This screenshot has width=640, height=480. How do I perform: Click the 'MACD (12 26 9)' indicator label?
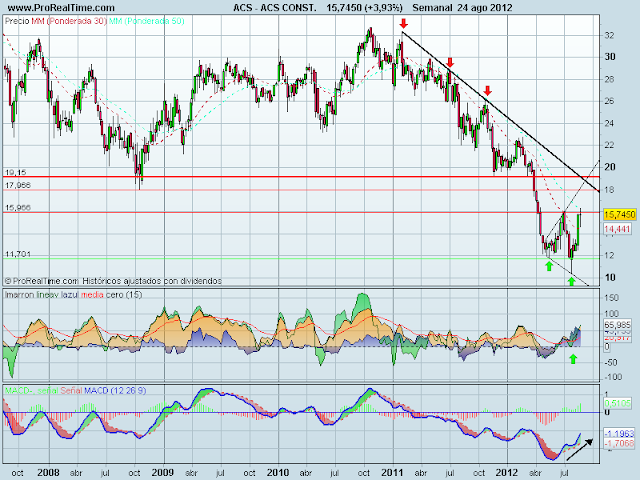tap(115, 391)
